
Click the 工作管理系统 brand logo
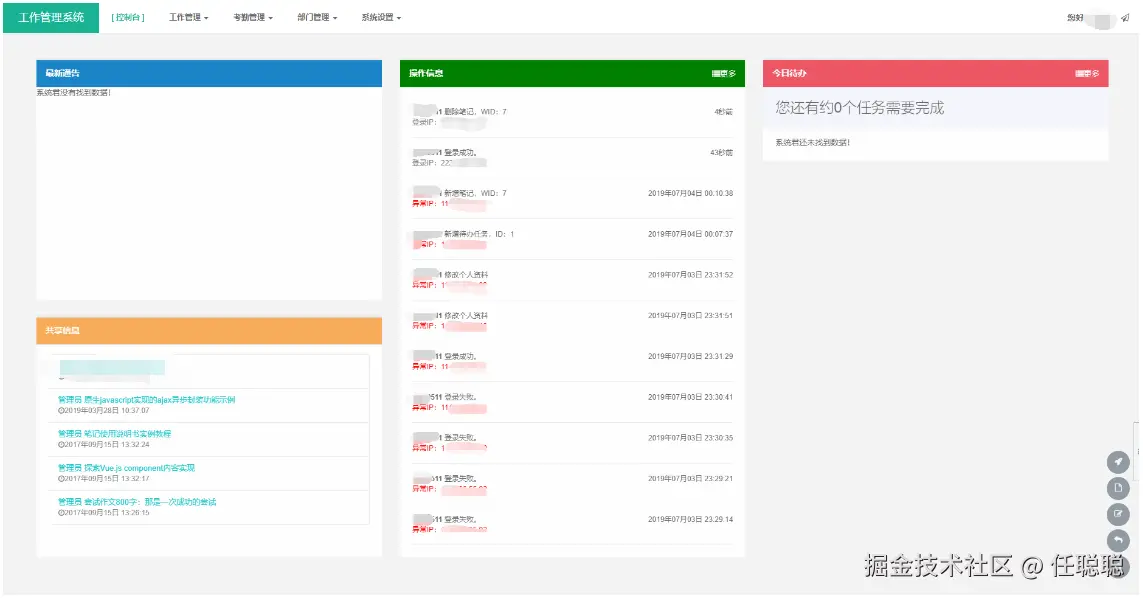click(x=51, y=18)
